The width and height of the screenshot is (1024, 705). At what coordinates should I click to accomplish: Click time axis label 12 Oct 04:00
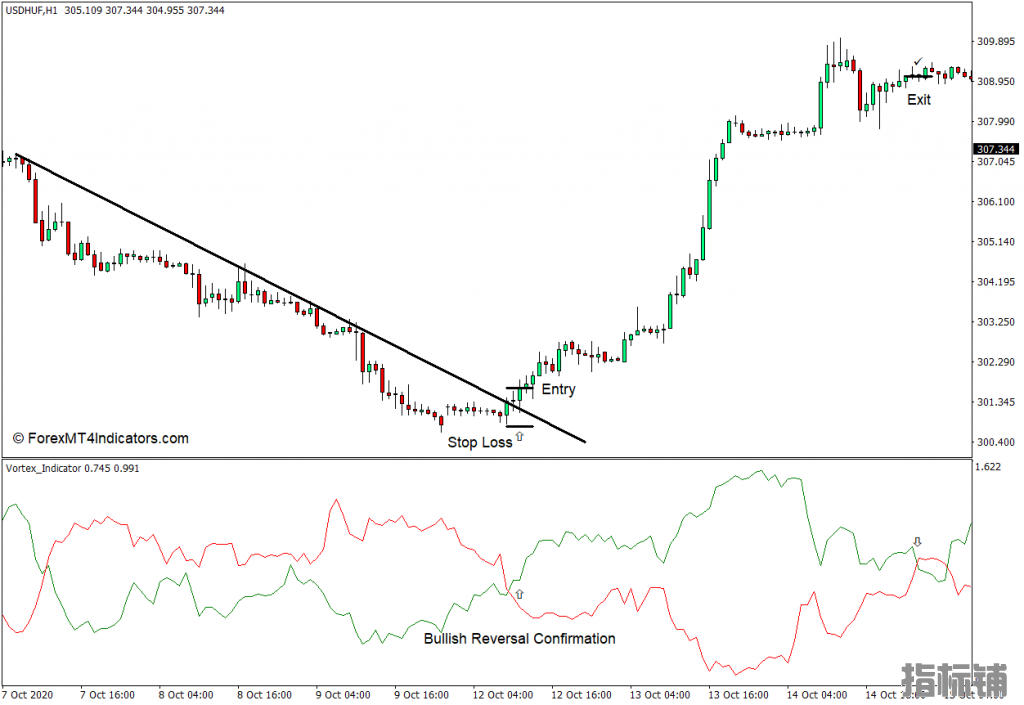tap(503, 695)
